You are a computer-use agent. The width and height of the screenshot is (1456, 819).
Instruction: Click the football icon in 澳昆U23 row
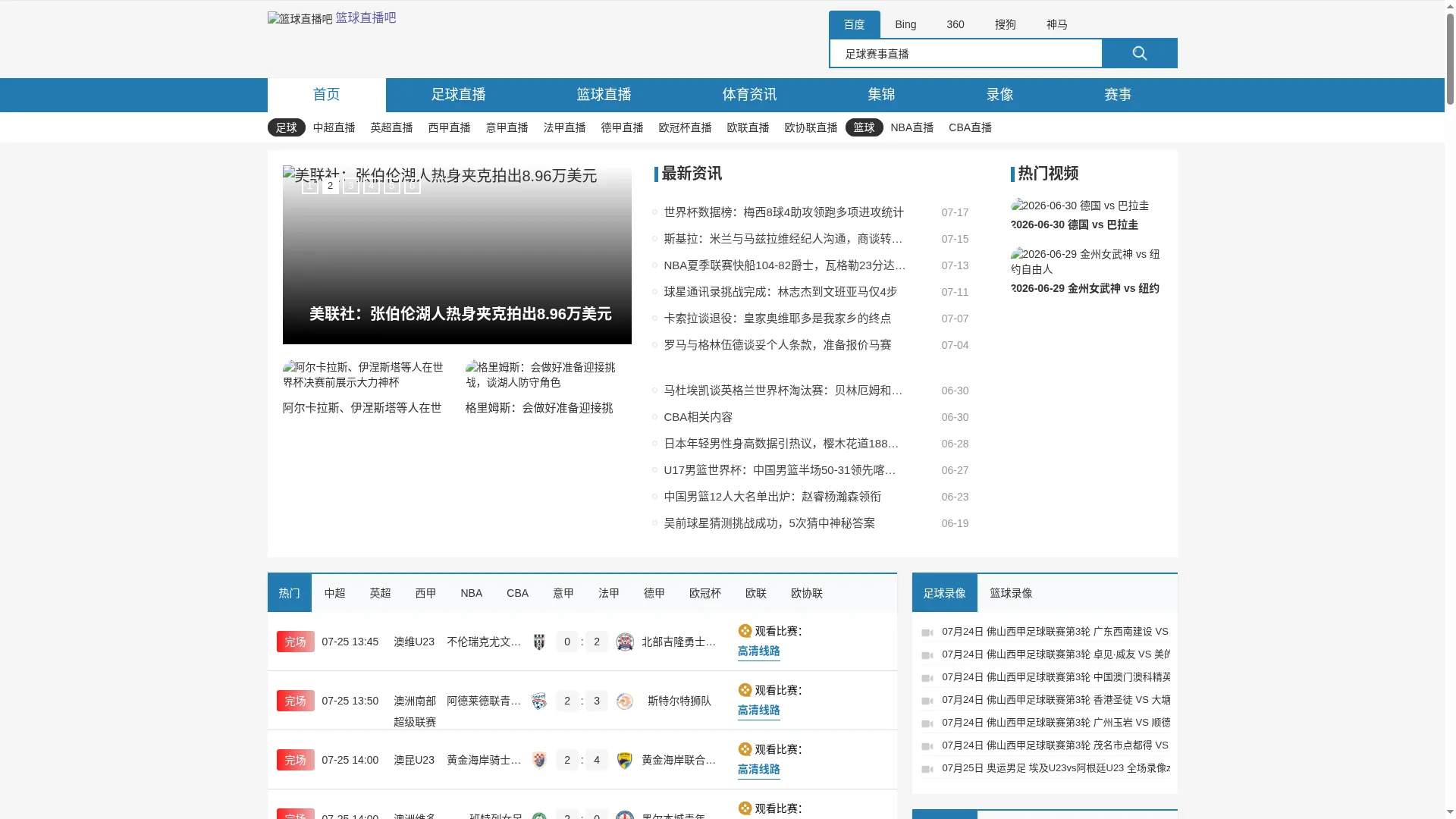point(745,749)
